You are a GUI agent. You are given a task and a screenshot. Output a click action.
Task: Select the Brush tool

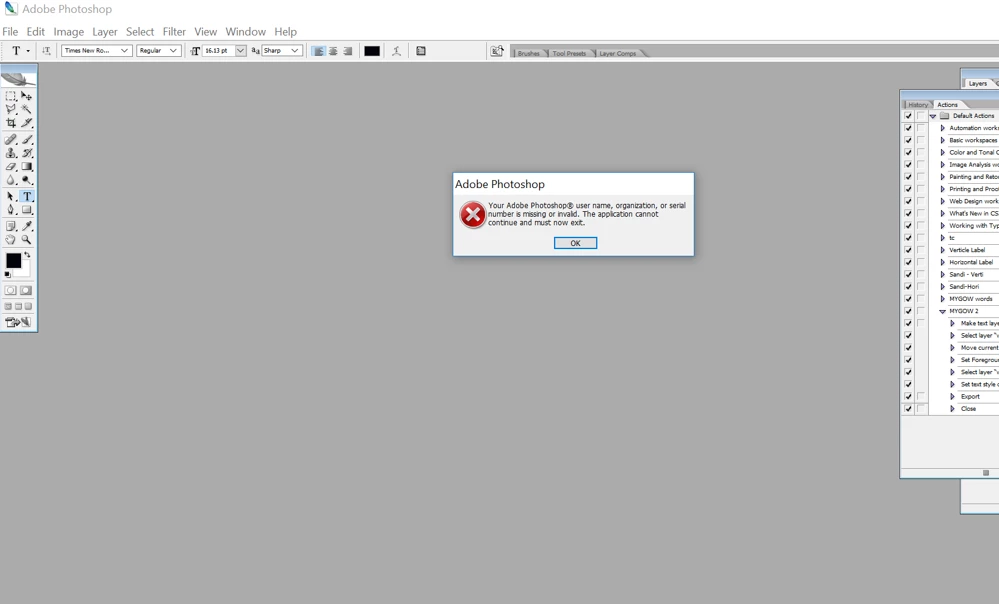pyautogui.click(x=26, y=140)
